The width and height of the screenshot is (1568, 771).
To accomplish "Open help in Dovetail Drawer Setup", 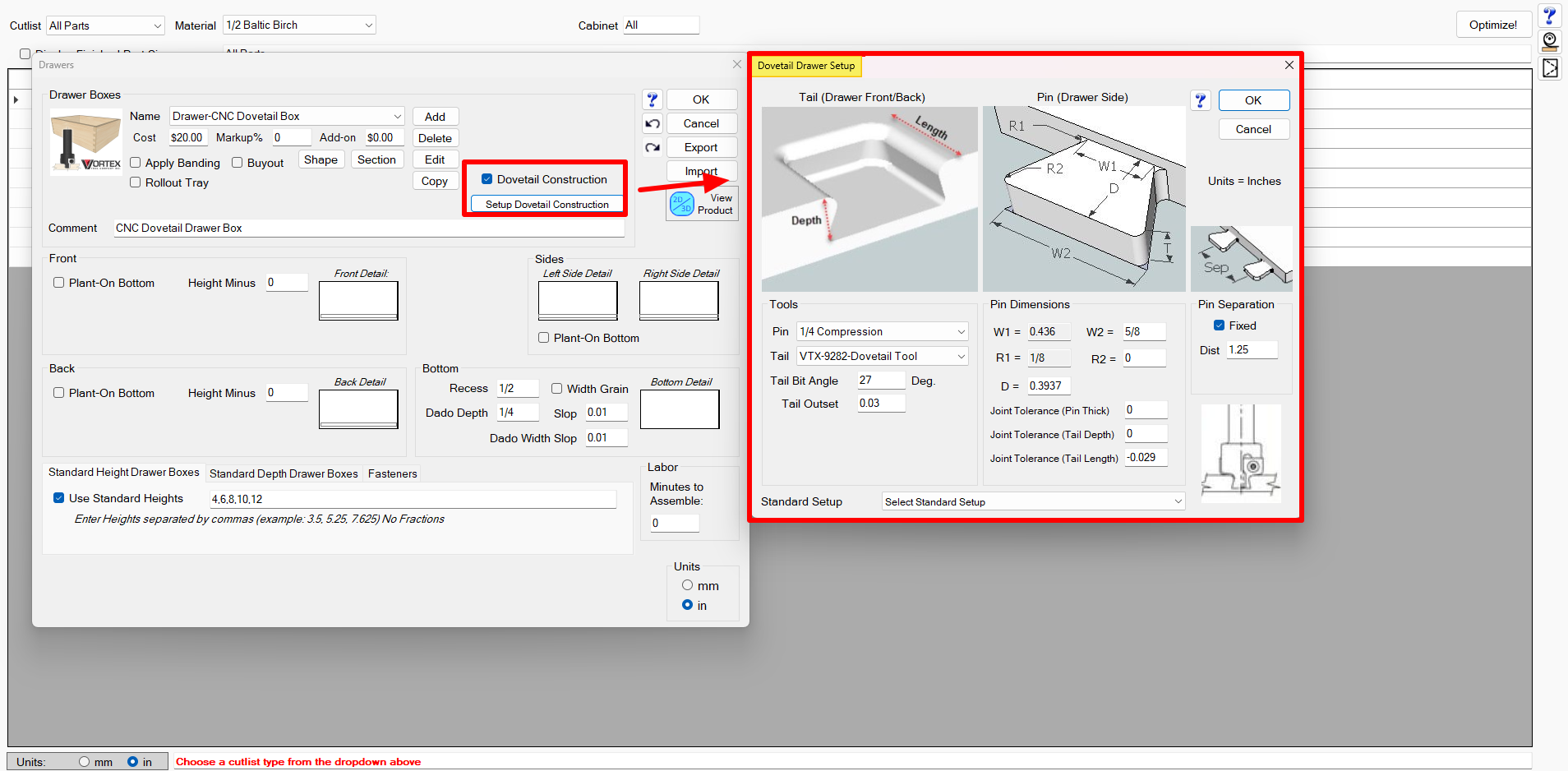I will [1201, 100].
